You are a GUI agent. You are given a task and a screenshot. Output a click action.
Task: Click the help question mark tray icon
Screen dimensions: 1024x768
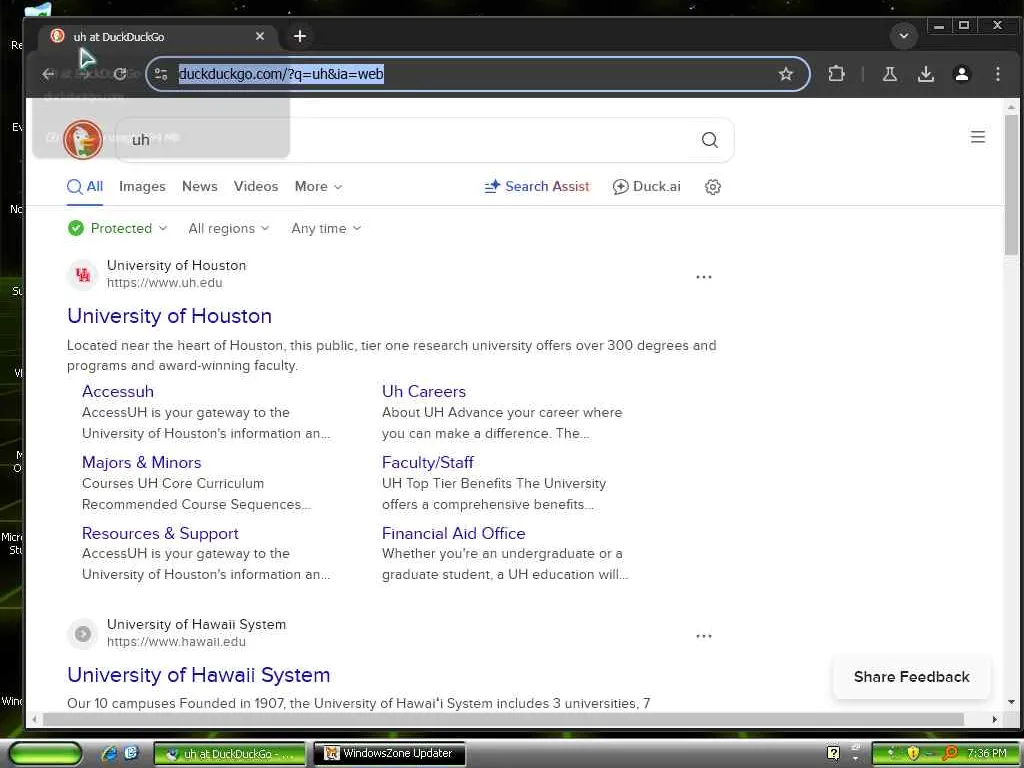833,753
